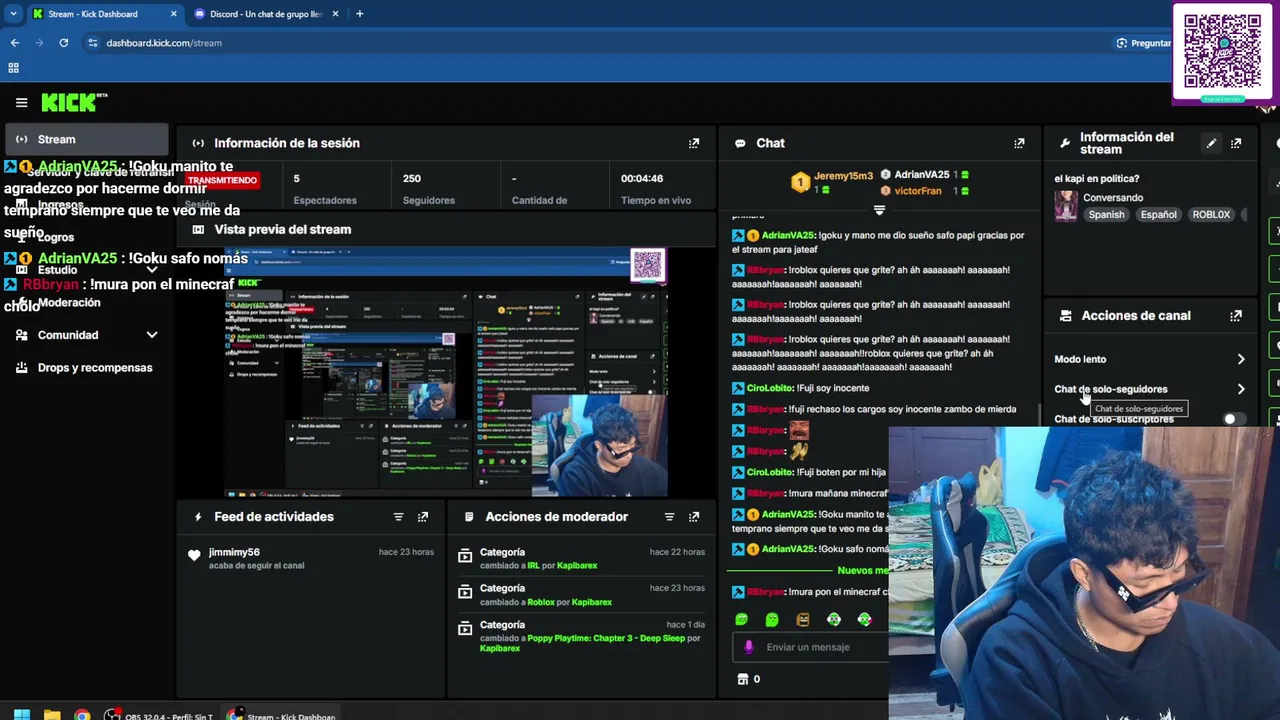Image resolution: width=1280 pixels, height=720 pixels.
Task: Open Kapibarex link in IRL category entry
Action: pos(577,566)
